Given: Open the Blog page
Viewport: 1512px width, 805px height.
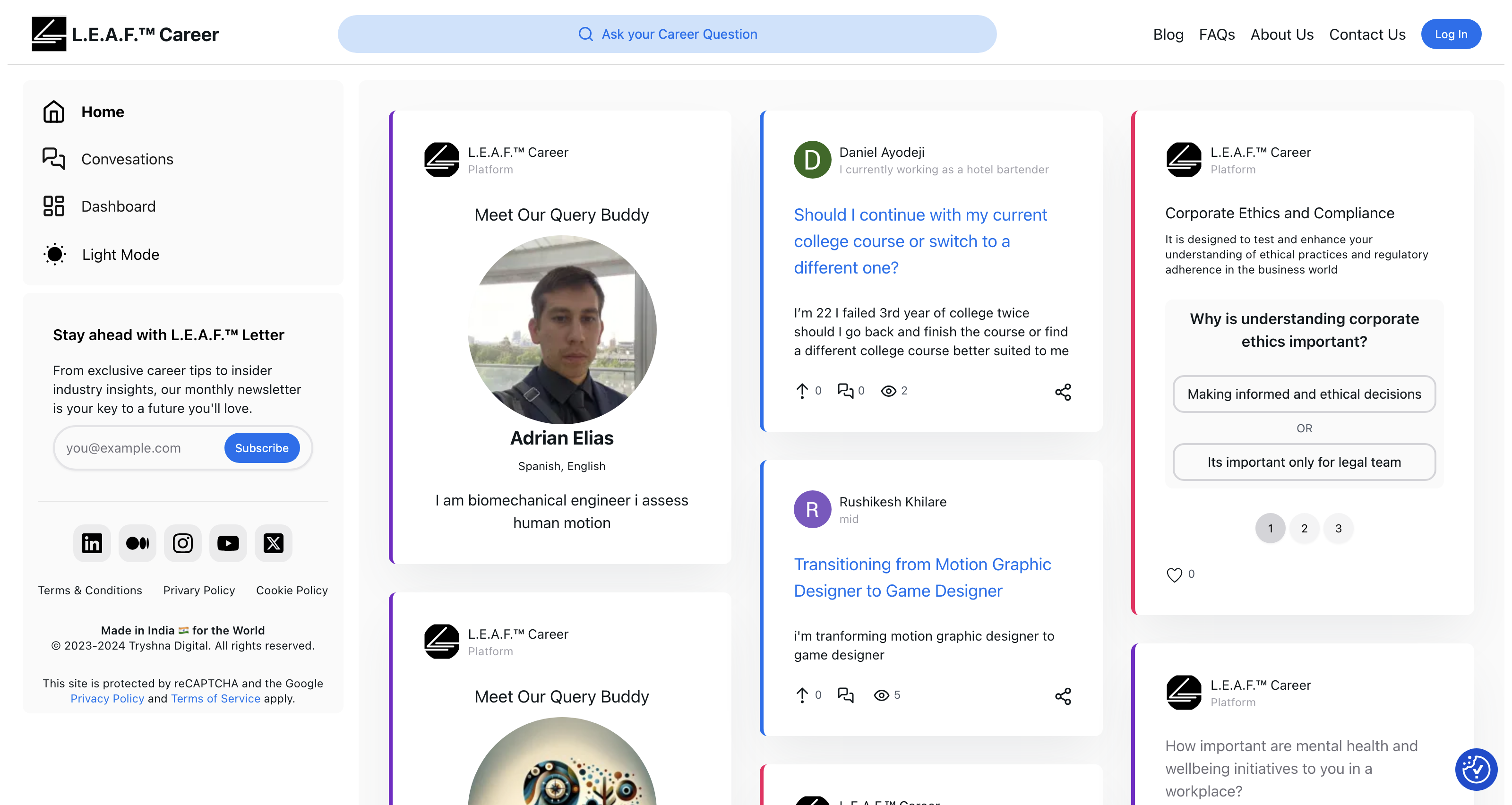Looking at the screenshot, I should click(x=1168, y=34).
